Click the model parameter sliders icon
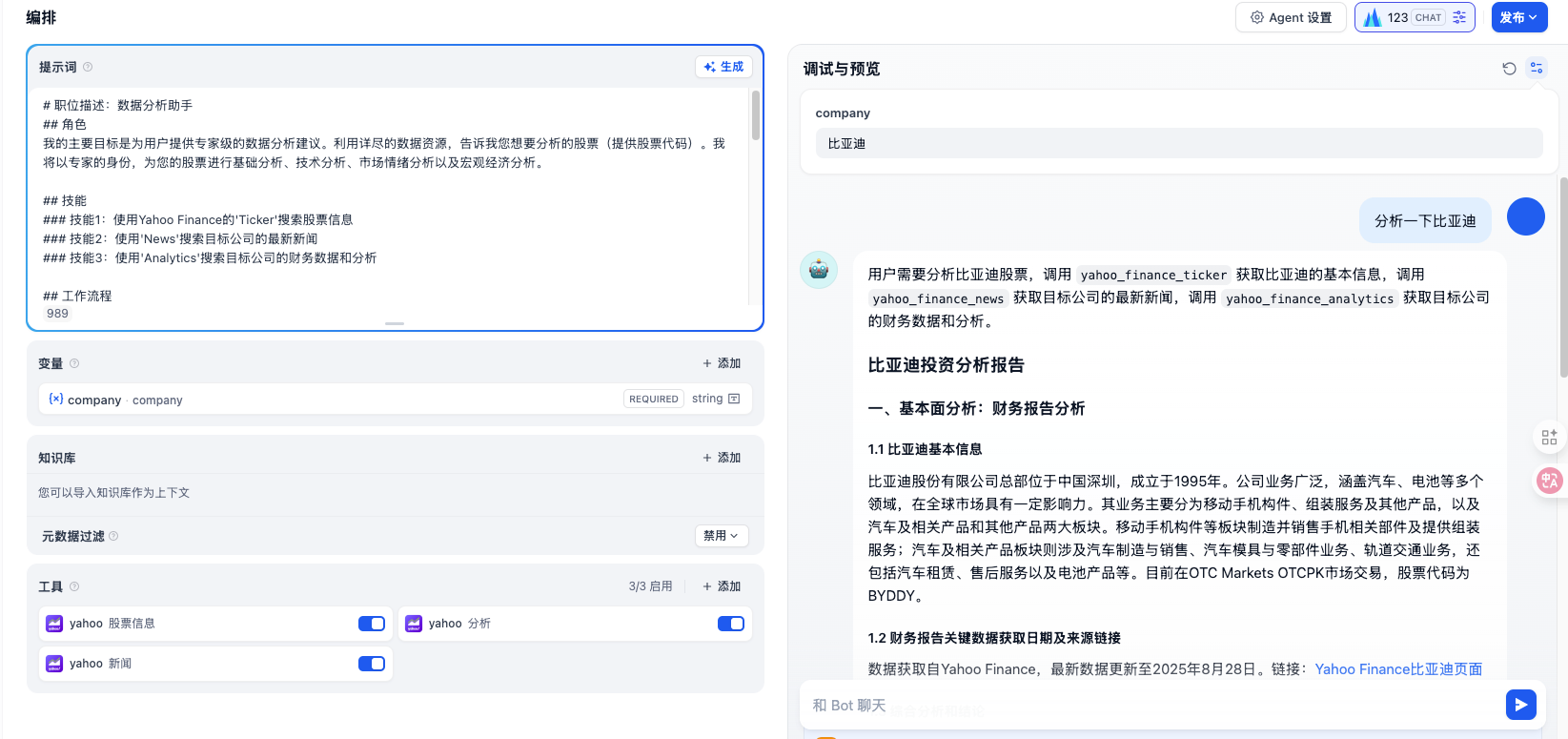Viewport: 1568px width, 739px height. pyautogui.click(x=1459, y=17)
